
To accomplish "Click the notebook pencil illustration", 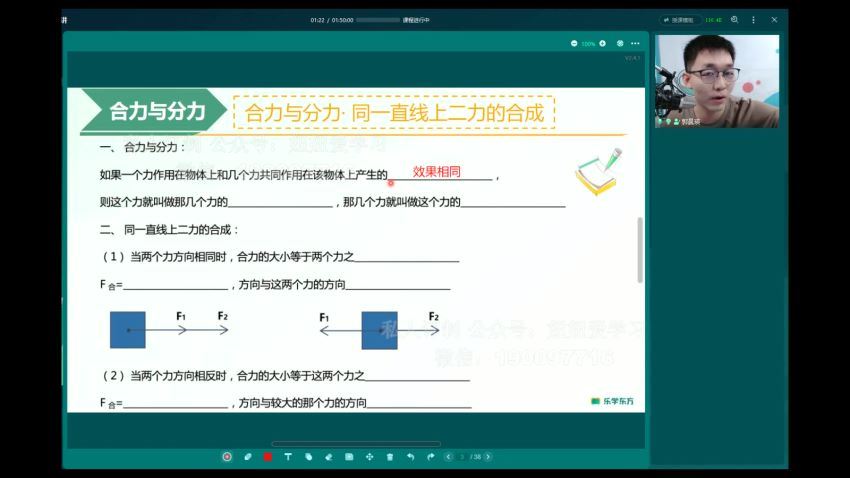I will pos(598,171).
